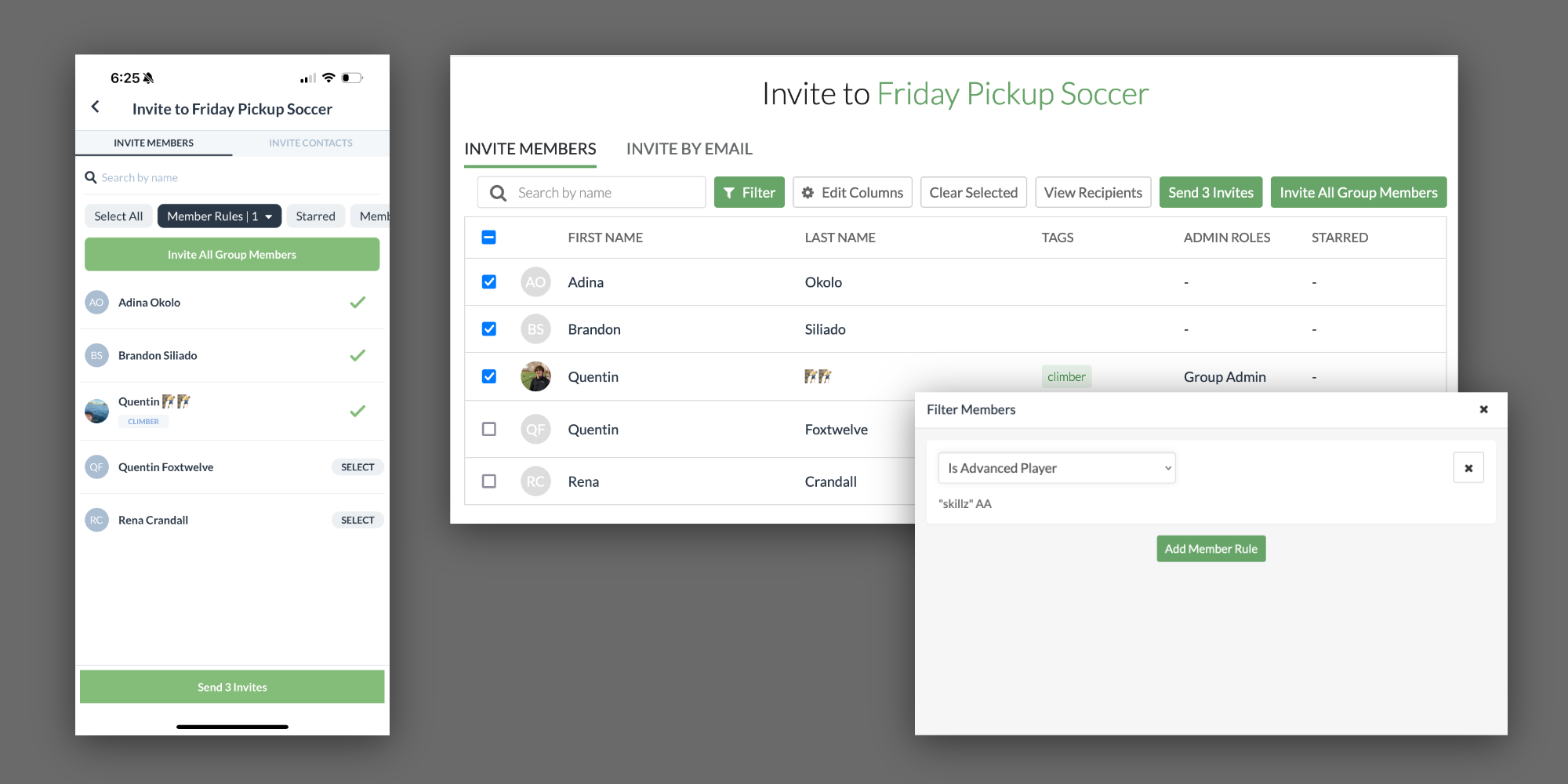Toggle the header select-all checkbox
Screen dimensions: 1568x784
489,238
